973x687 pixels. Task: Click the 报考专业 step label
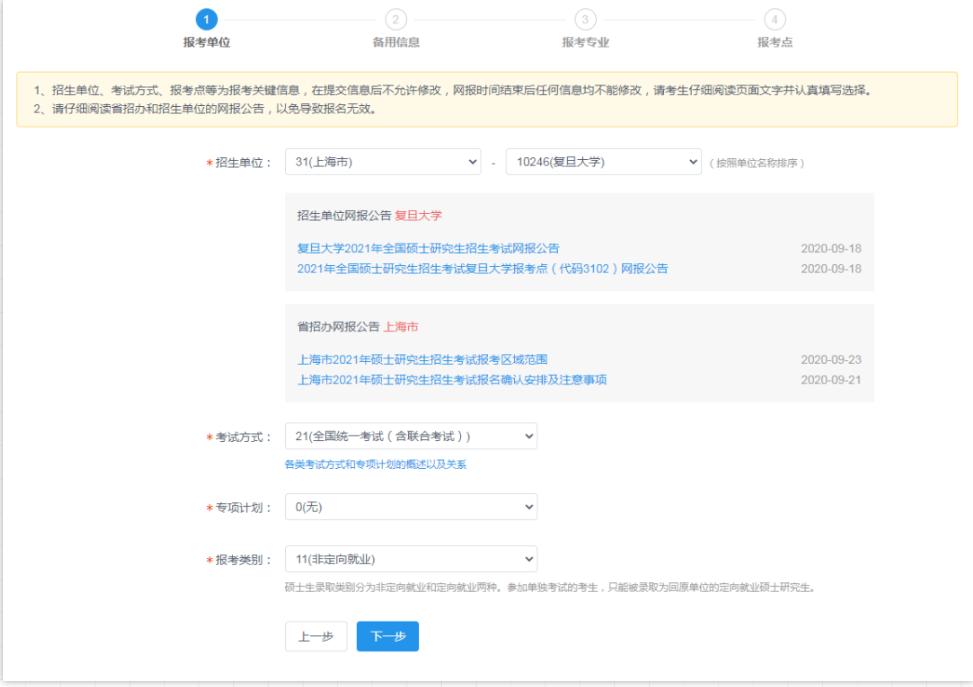coord(585,42)
